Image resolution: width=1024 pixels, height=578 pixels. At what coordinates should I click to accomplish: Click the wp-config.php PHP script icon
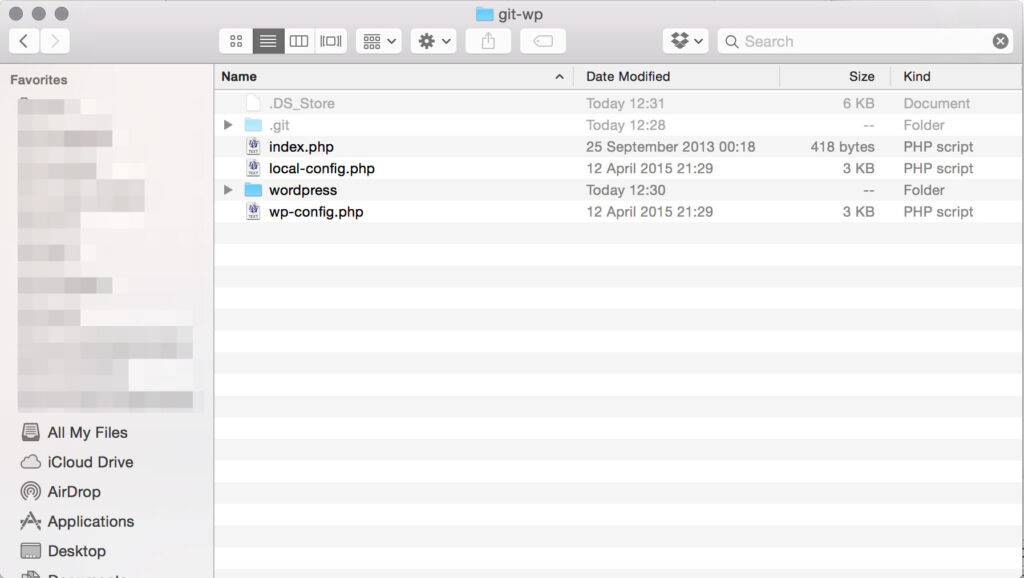253,211
